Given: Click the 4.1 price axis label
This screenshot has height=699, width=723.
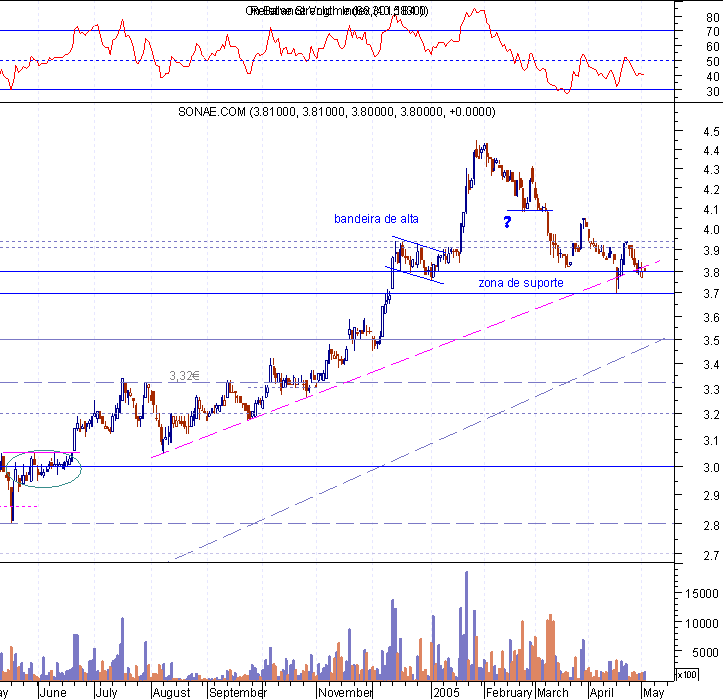Looking at the screenshot, I should click(711, 209).
